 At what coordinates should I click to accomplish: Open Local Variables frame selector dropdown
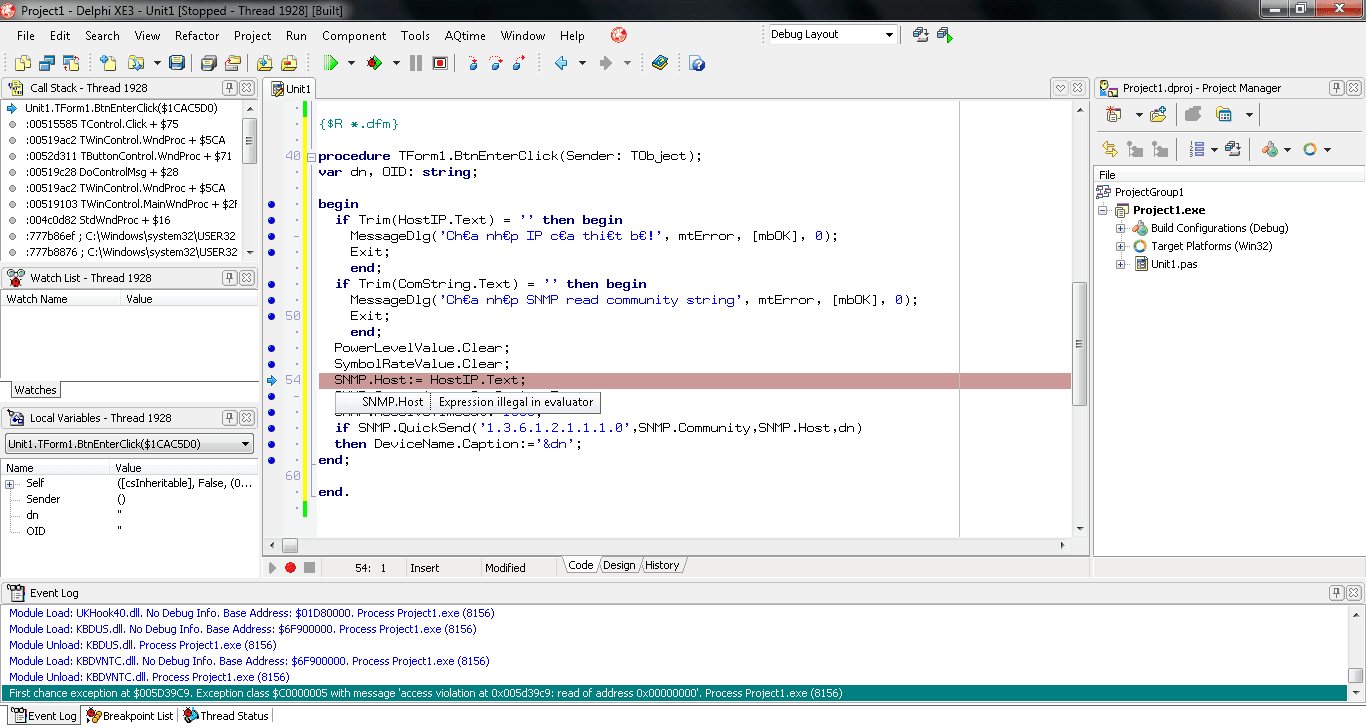[x=246, y=444]
